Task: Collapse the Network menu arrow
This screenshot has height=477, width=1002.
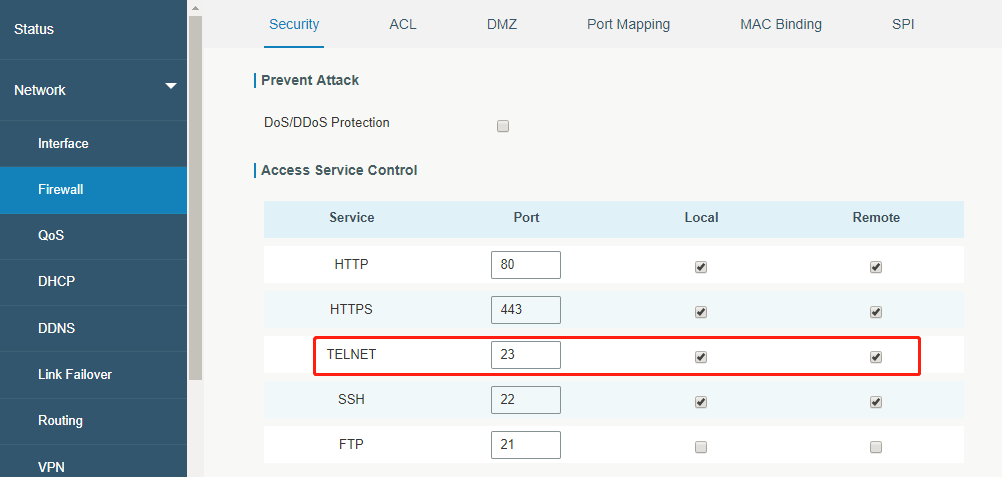Action: pyautogui.click(x=171, y=86)
